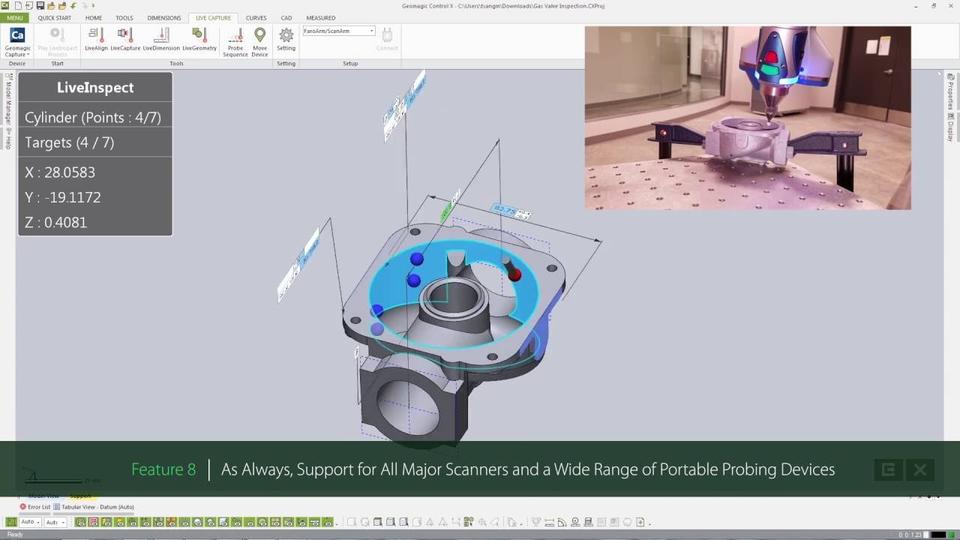Click the first green icon left of Auto dropdown
Screen dimensions: 960x540
(x=11, y=522)
